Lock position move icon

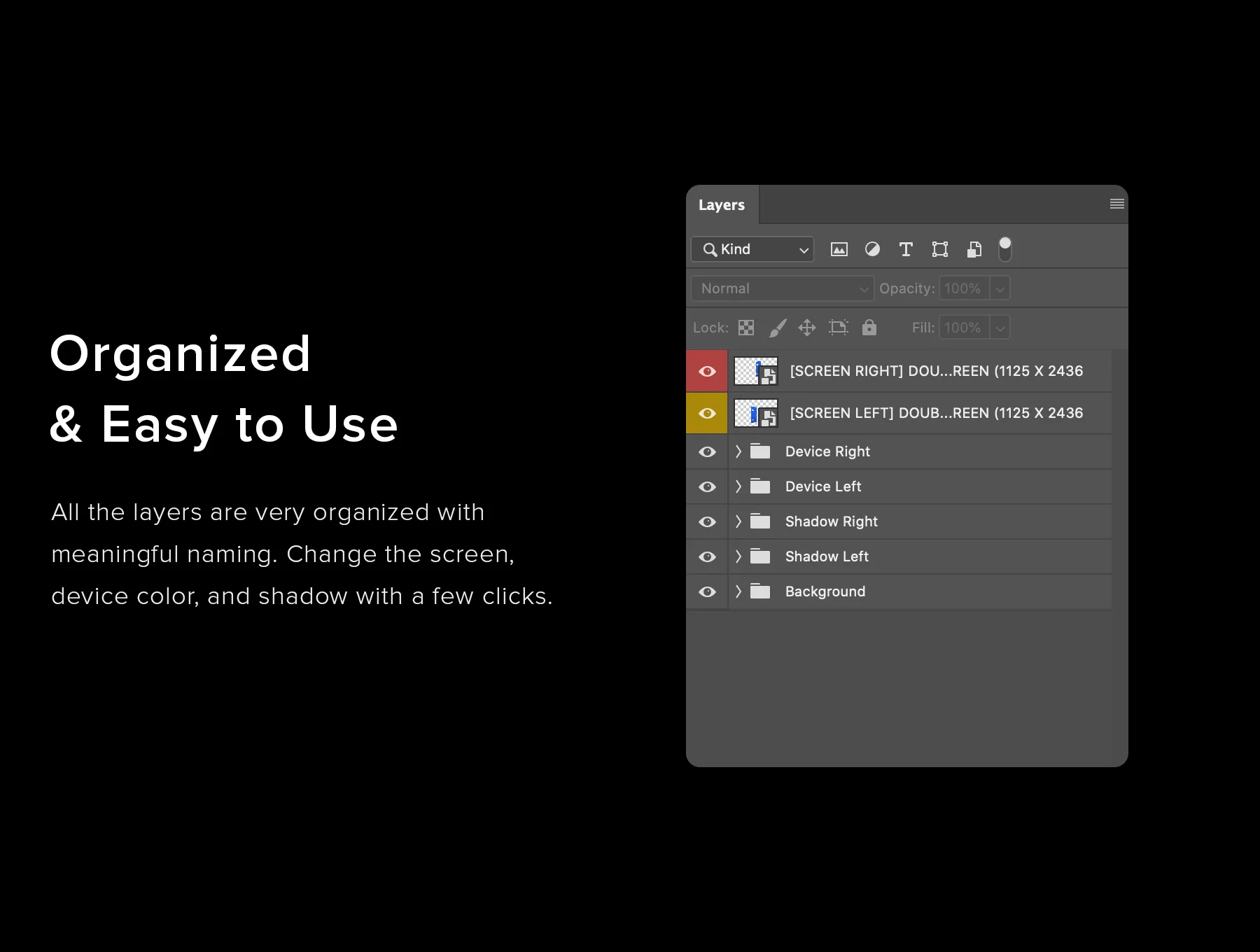(x=807, y=328)
